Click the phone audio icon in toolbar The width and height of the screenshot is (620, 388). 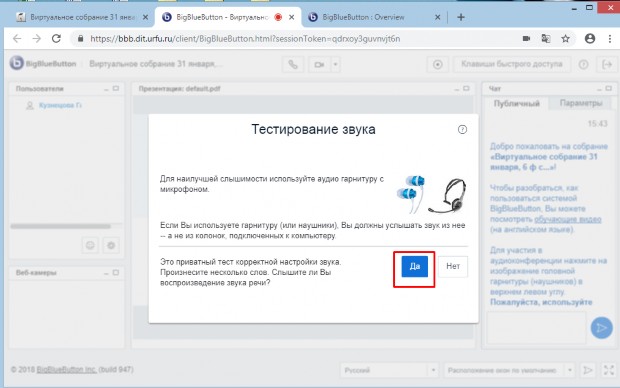tap(293, 64)
